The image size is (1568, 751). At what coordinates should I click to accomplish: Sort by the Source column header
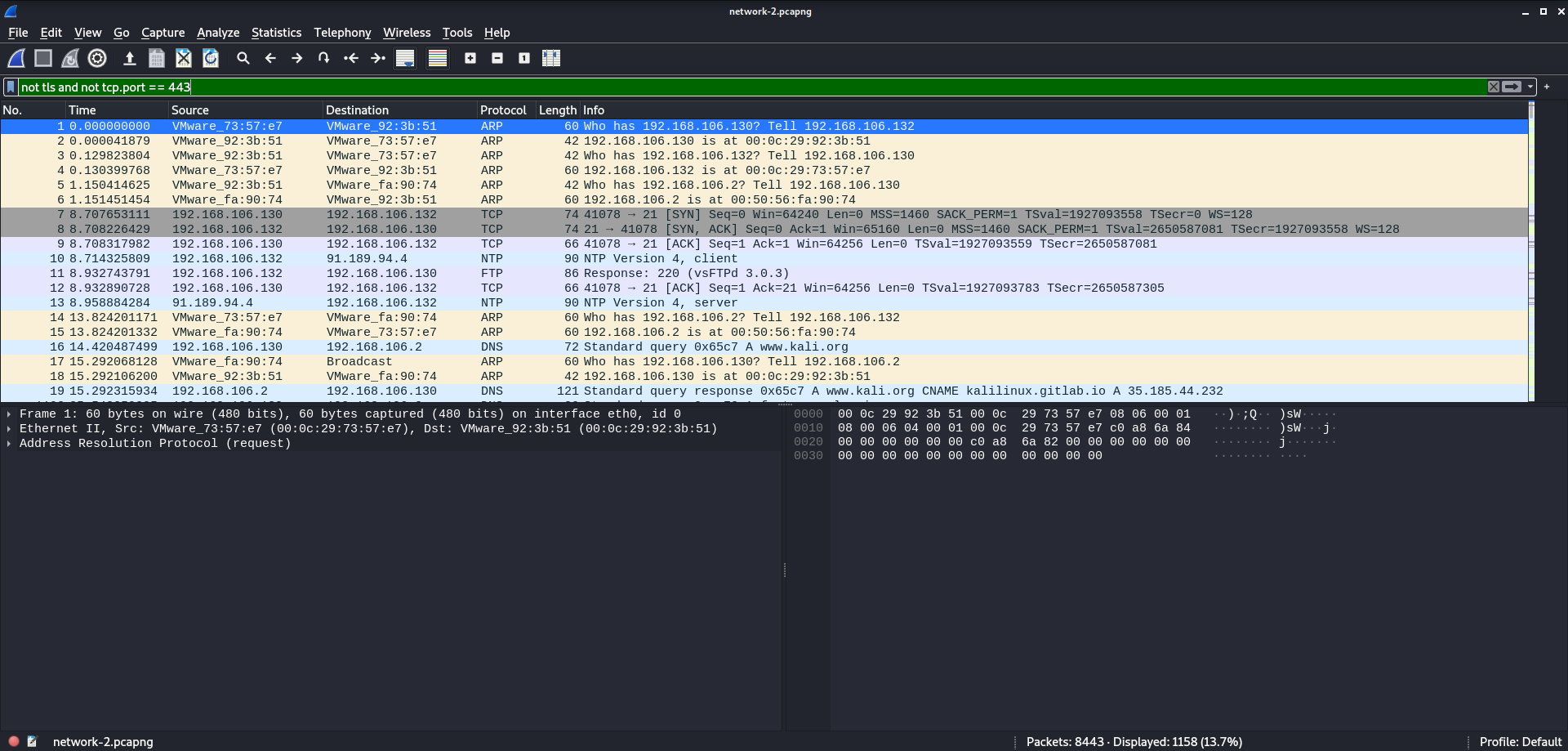[x=246, y=110]
